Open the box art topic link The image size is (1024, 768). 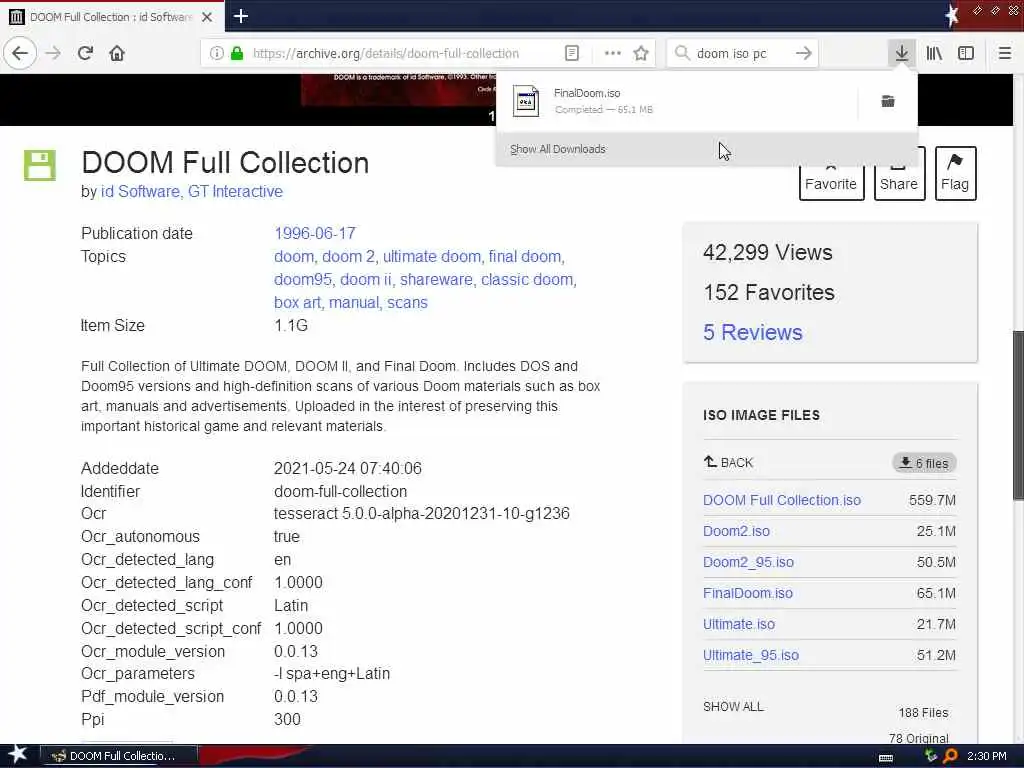[x=297, y=302]
